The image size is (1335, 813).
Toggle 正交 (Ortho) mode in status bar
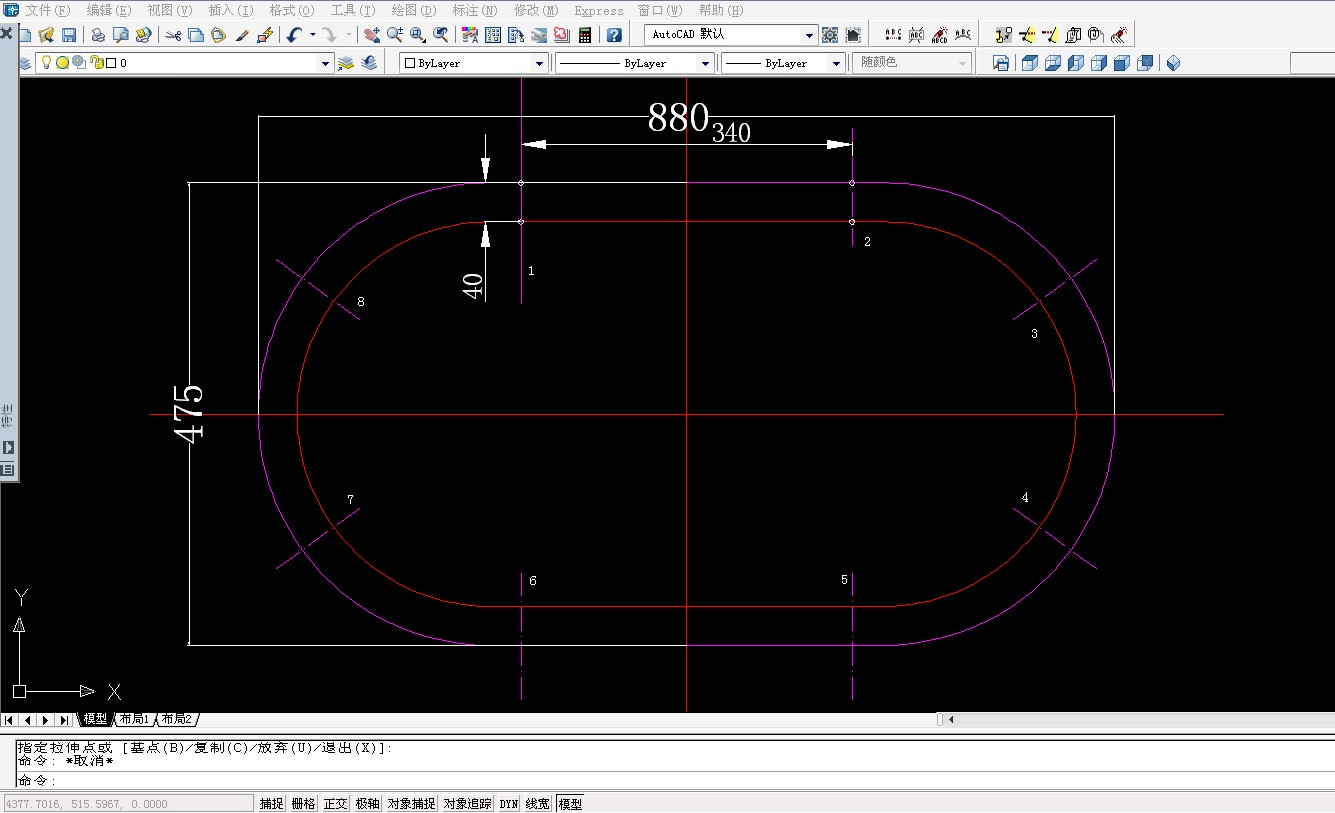[335, 803]
